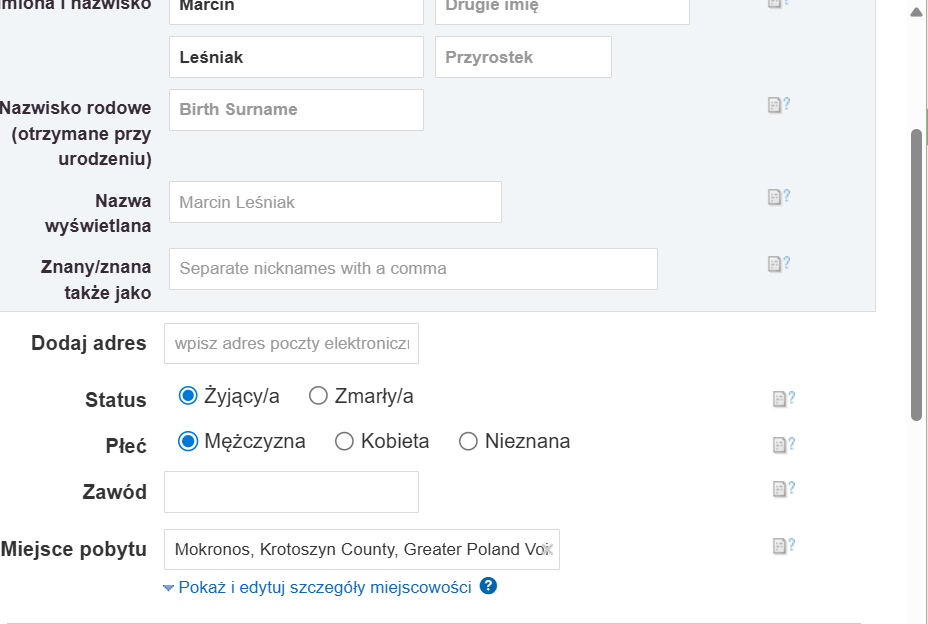This screenshot has height=624, width=928.
Task: Click help icon beside Nazwisko rodowe field
Action: [778, 105]
